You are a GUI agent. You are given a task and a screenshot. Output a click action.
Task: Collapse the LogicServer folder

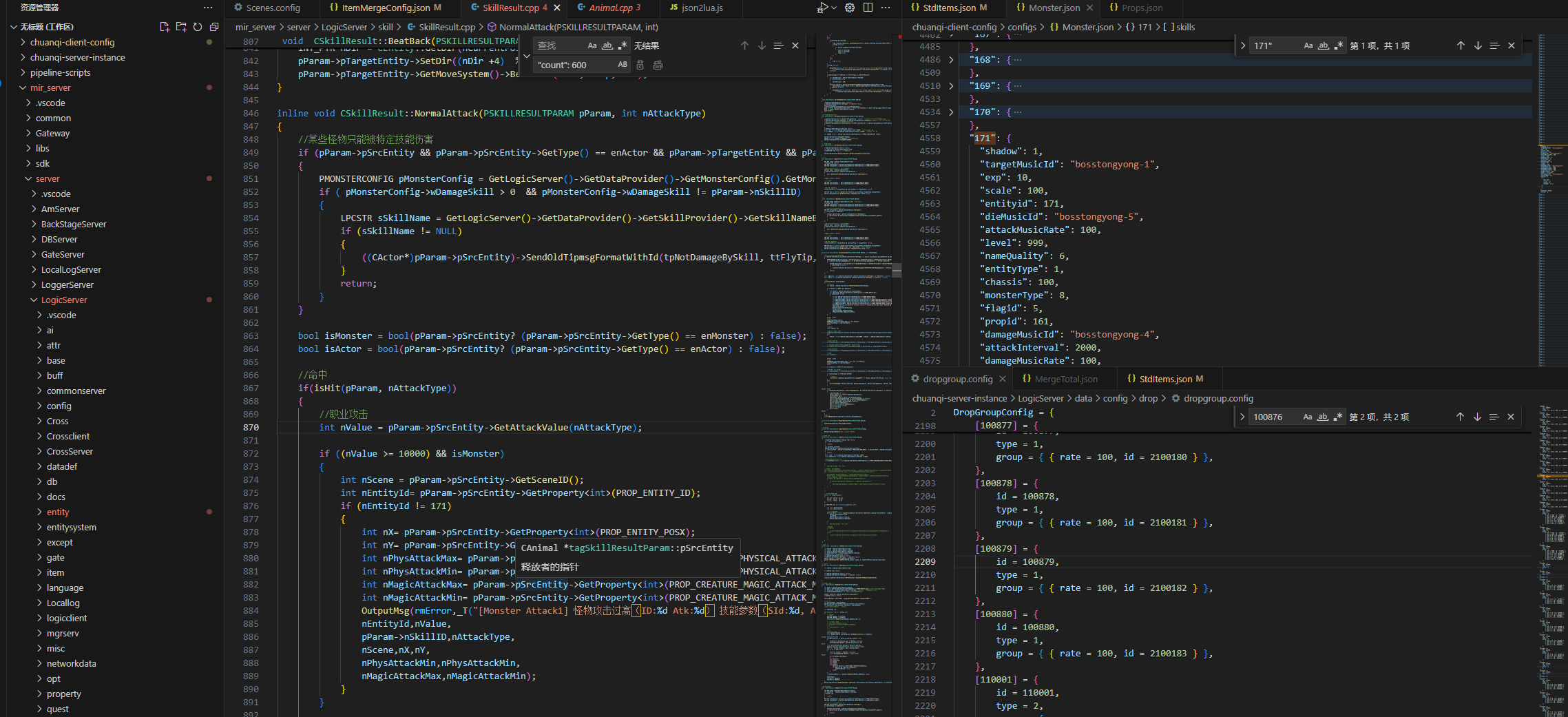(x=64, y=300)
